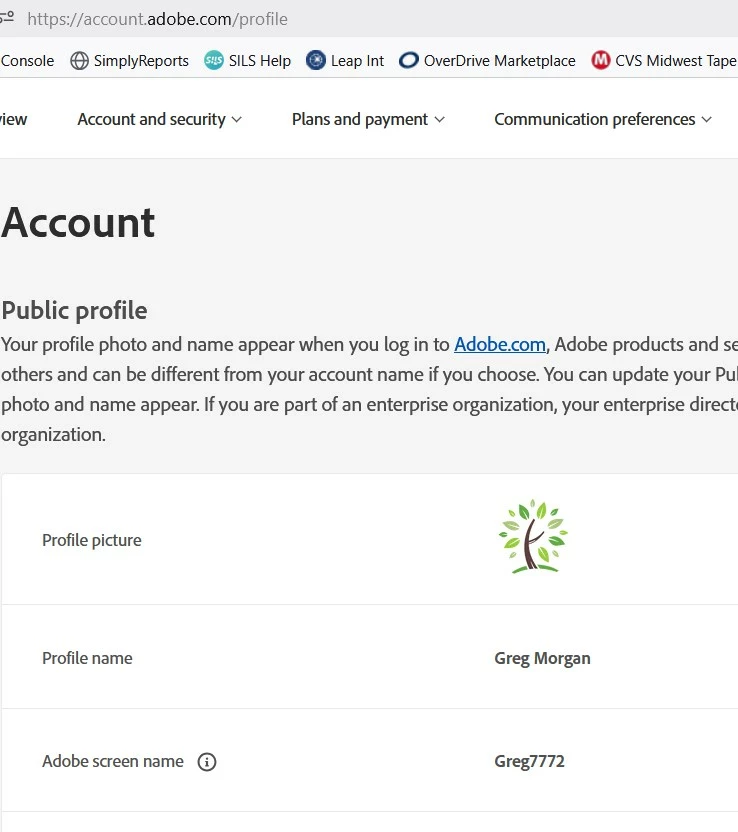This screenshot has width=738, height=832.
Task: Select the account.adobe.com URL field
Action: 158,19
